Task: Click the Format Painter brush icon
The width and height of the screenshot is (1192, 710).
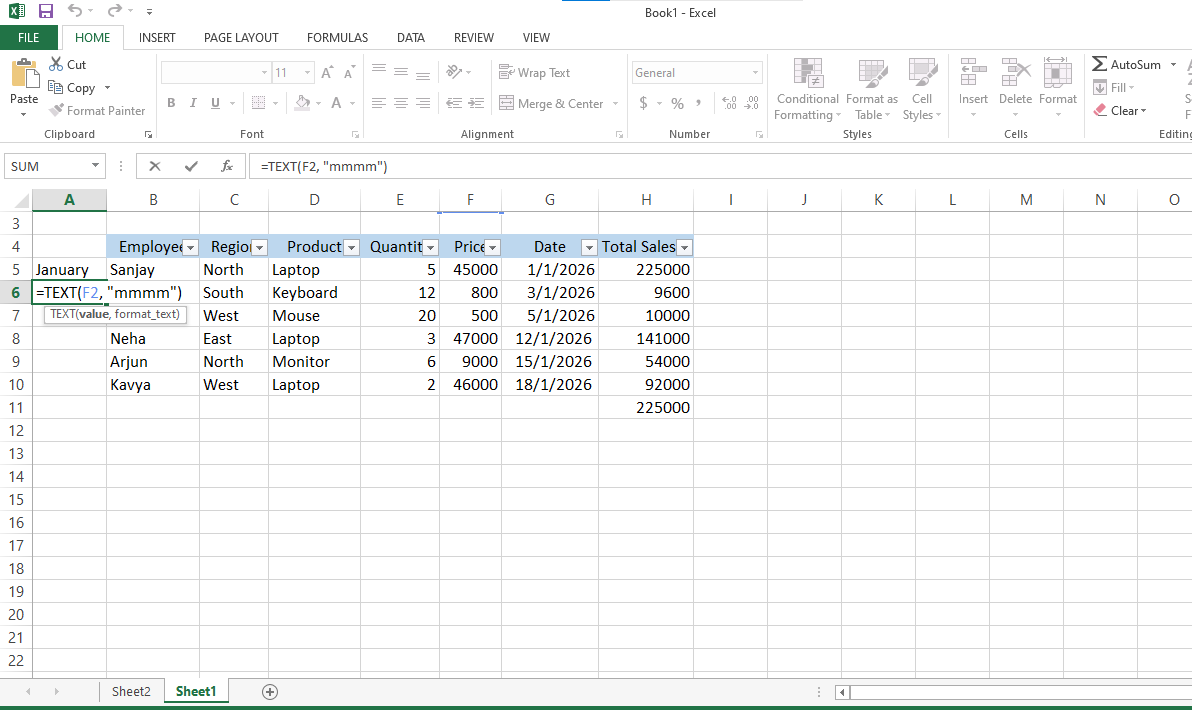Action: 56,111
